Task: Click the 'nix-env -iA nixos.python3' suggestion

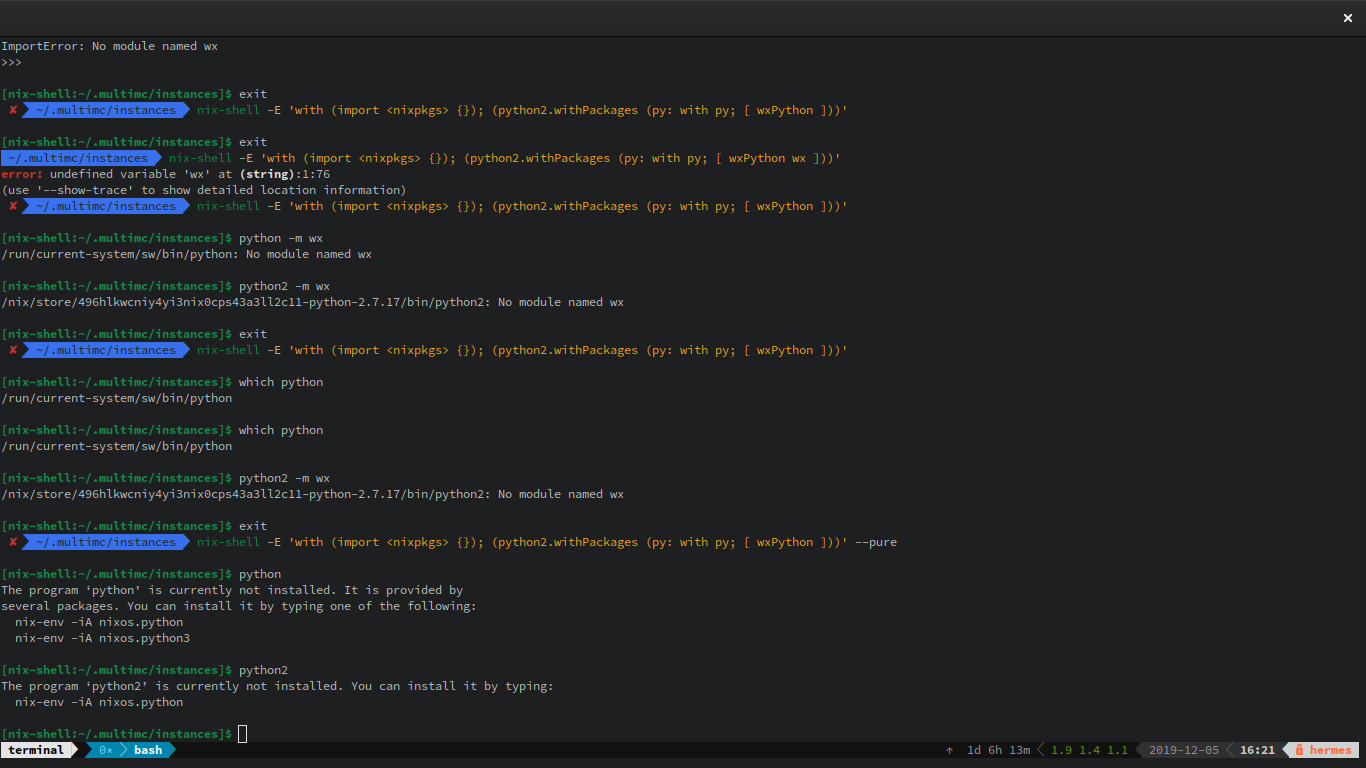Action: point(102,638)
